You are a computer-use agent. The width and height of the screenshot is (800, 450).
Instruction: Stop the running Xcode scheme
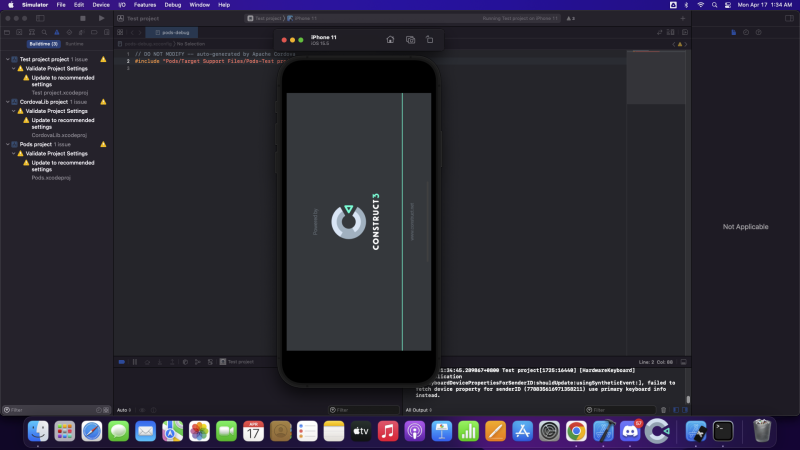(83, 18)
